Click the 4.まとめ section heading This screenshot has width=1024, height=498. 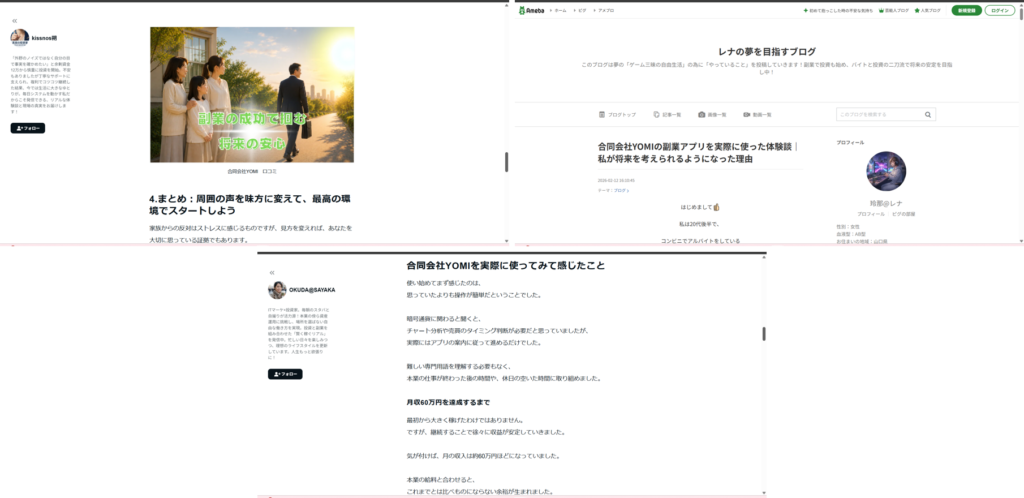click(251, 204)
